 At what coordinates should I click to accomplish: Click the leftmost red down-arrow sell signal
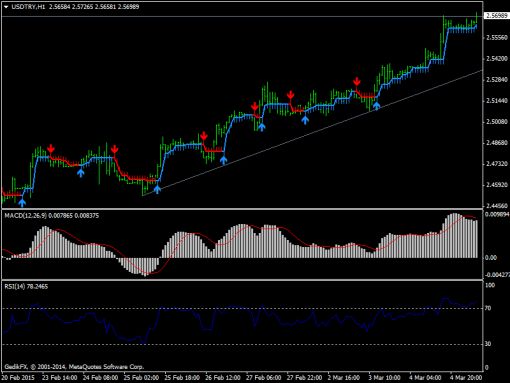pos(51,148)
